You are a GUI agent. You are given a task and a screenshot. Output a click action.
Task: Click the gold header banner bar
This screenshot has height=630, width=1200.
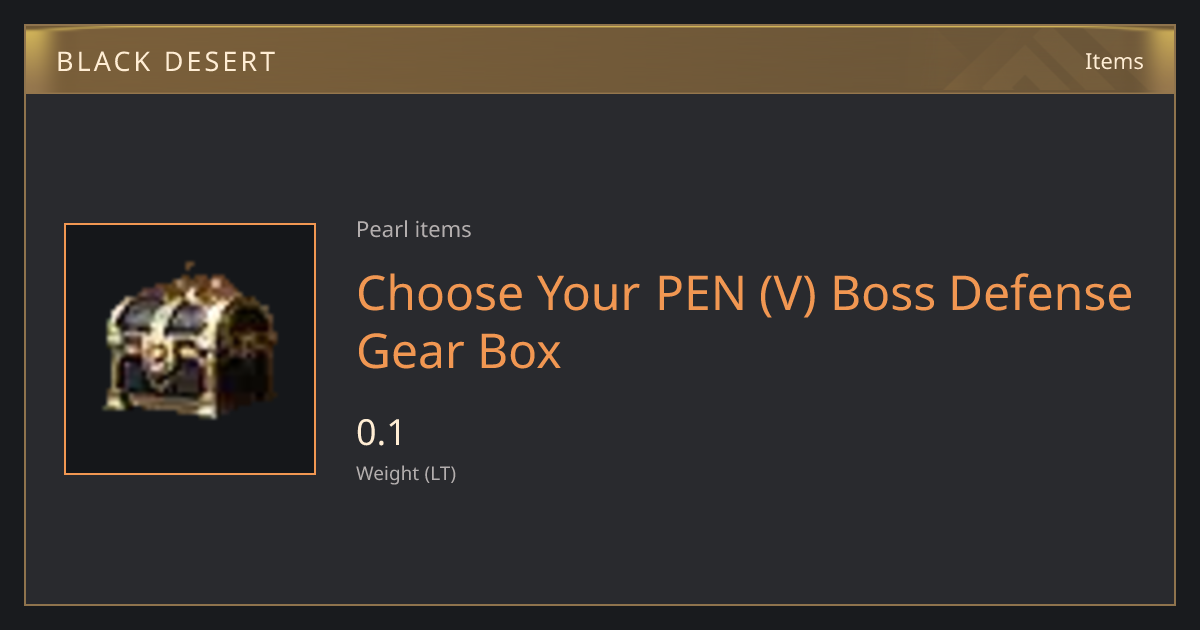600,60
